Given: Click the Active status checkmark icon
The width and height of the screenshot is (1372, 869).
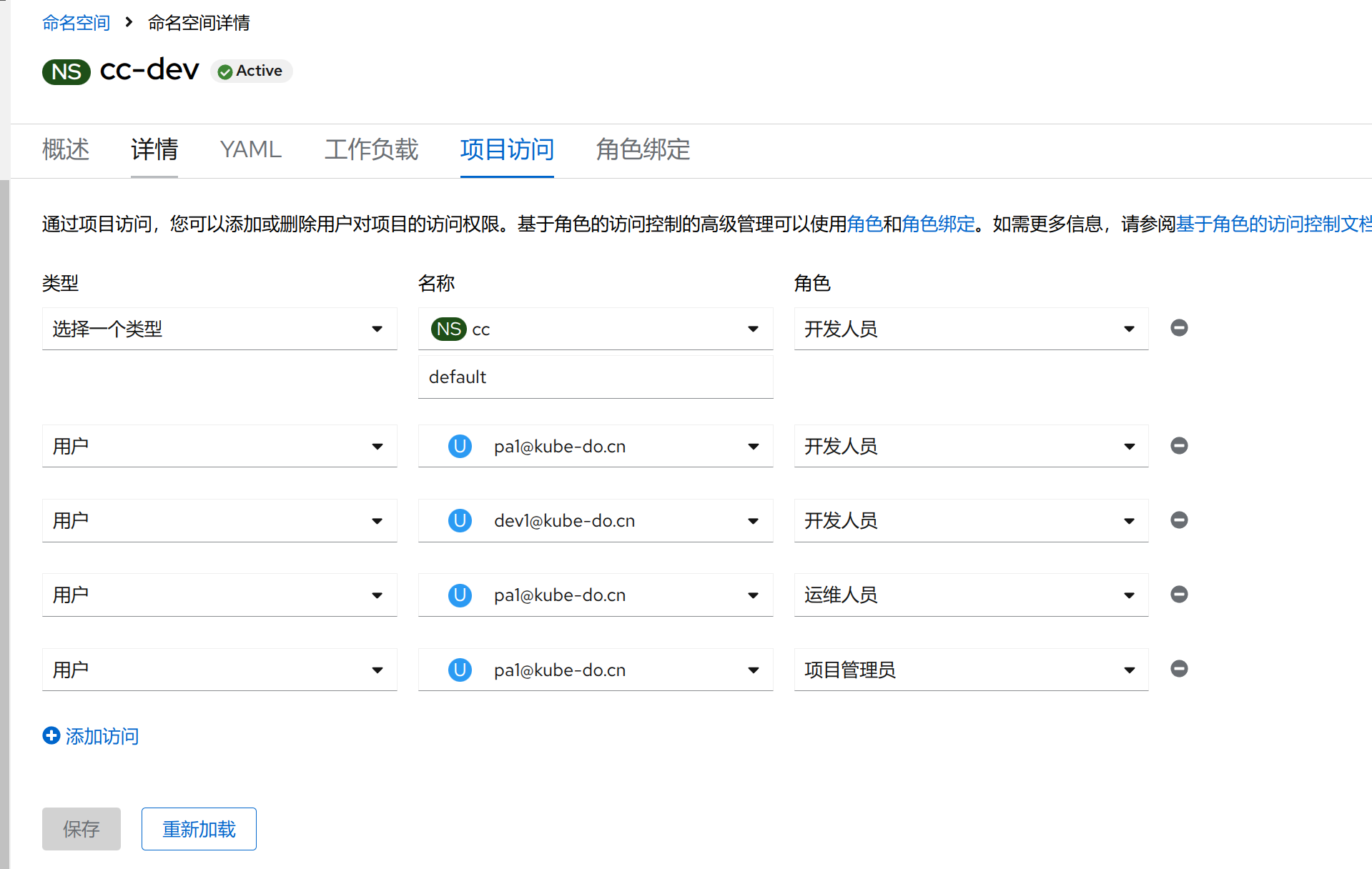Looking at the screenshot, I should pyautogui.click(x=225, y=71).
